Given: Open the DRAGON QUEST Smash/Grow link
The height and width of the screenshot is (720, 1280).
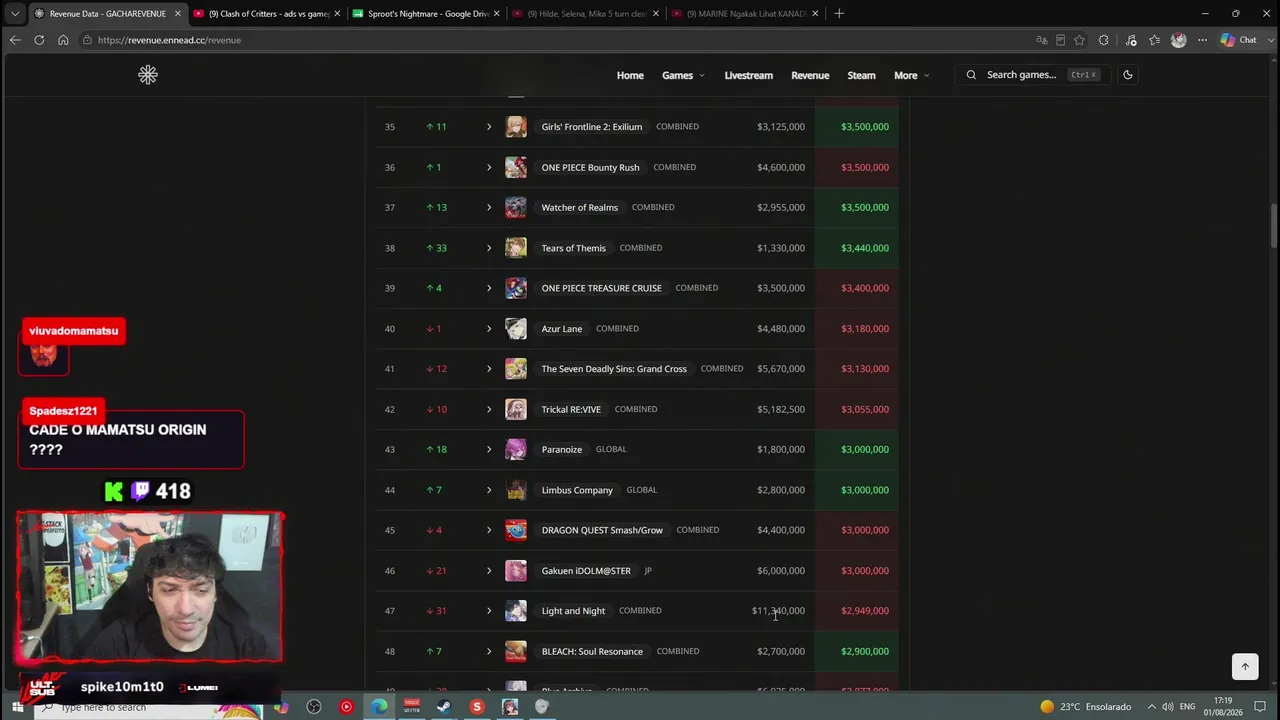Looking at the screenshot, I should (602, 530).
